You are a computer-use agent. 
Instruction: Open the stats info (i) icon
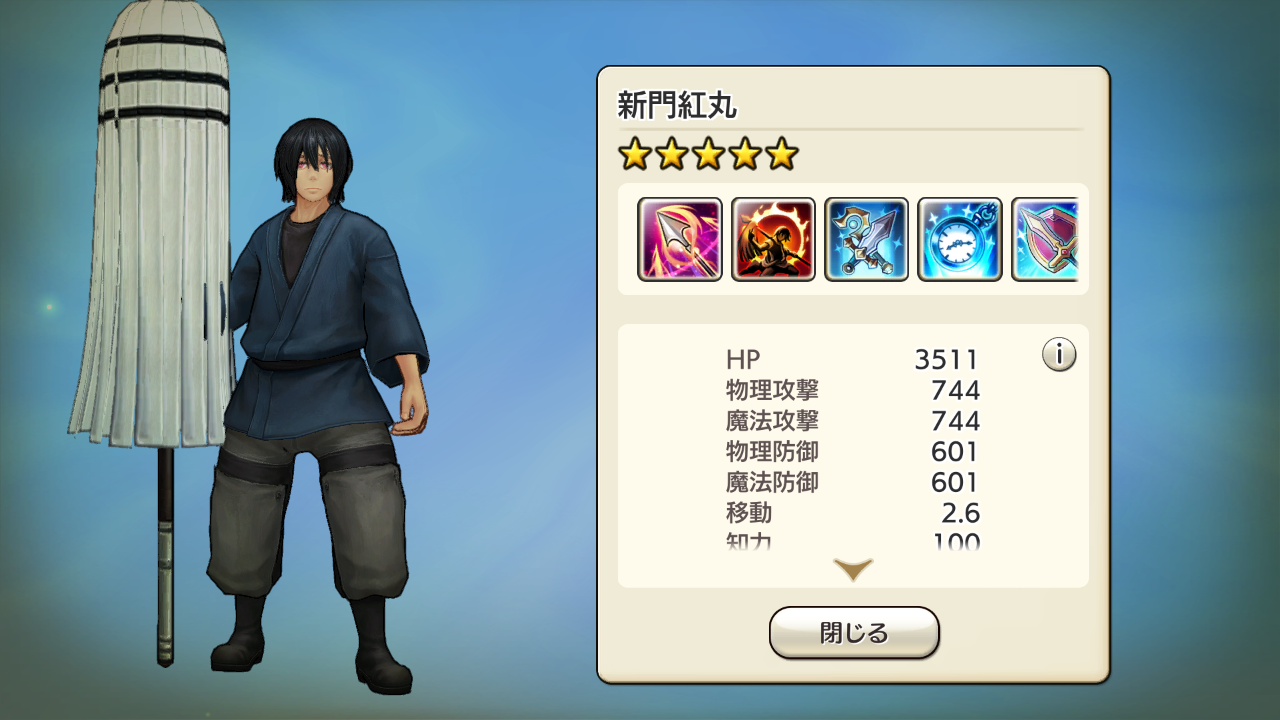[x=1059, y=354]
